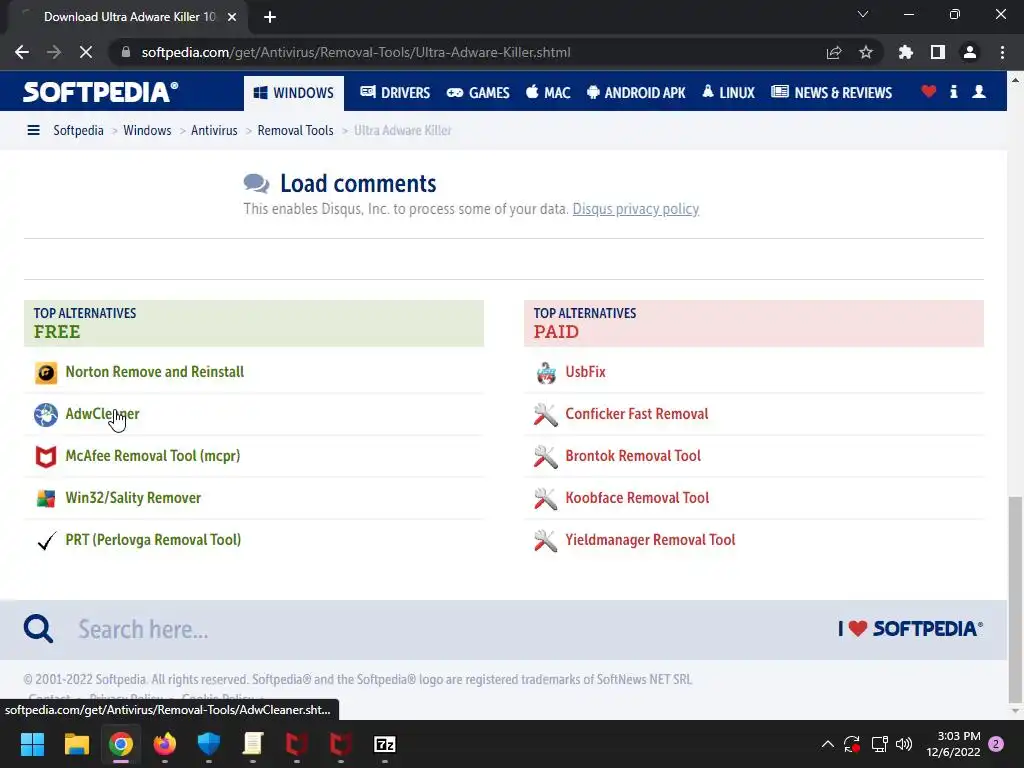
Task: Open Disqus privacy policy link
Action: pyautogui.click(x=635, y=209)
